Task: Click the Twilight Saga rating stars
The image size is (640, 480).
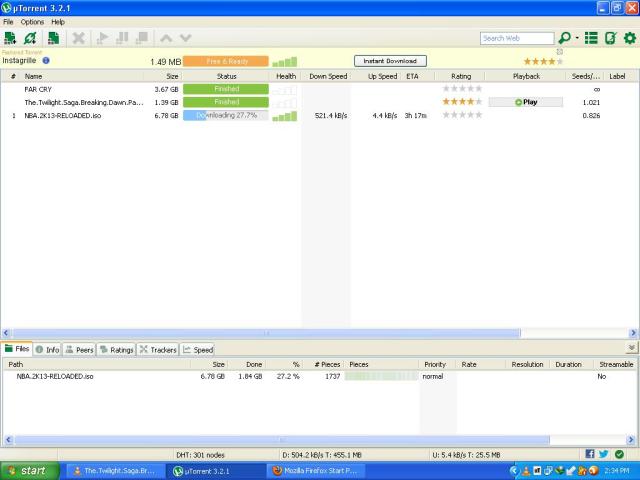Action: (x=462, y=101)
